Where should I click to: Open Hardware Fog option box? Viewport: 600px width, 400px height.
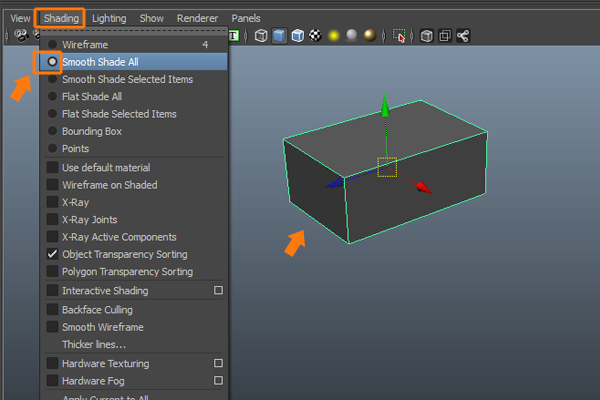(218, 381)
